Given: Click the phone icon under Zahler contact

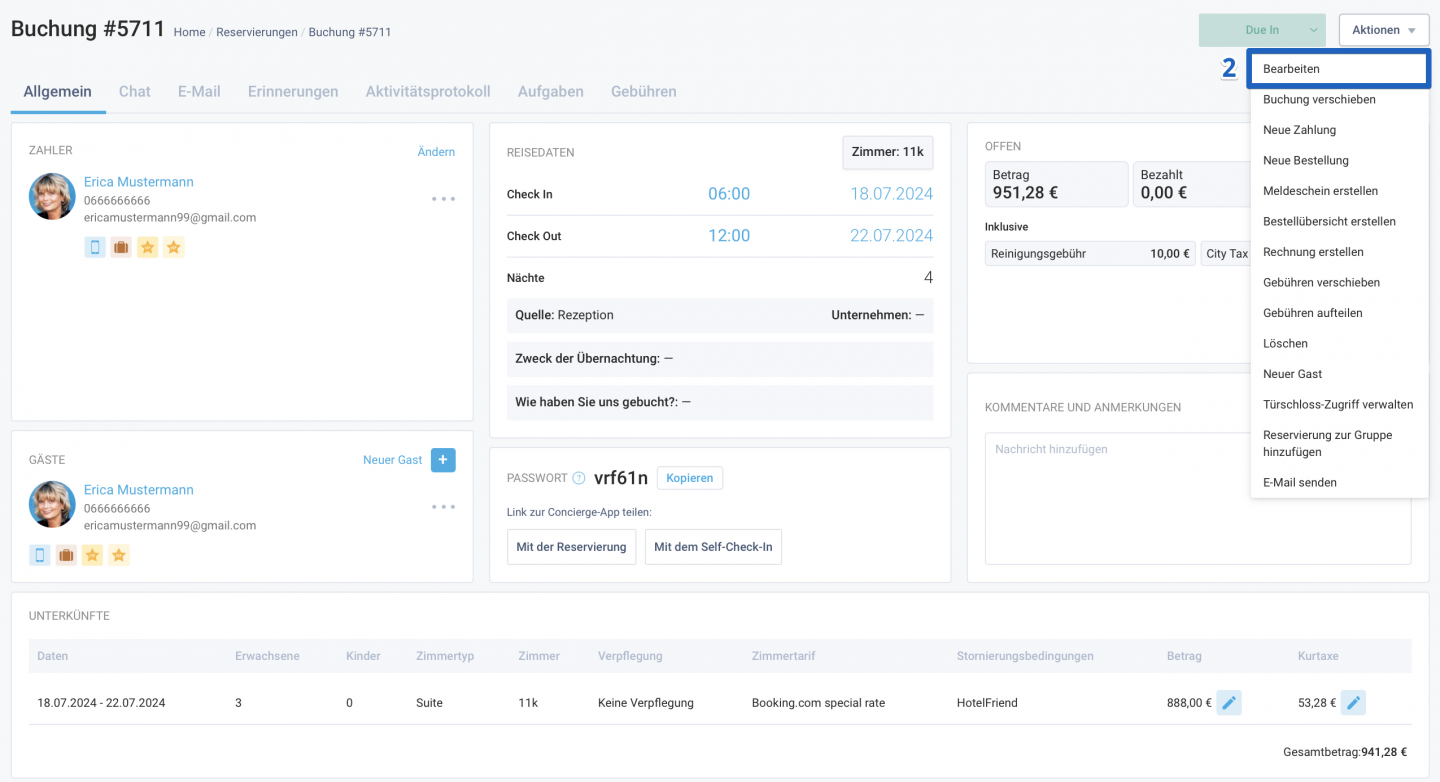Looking at the screenshot, I should pyautogui.click(x=95, y=247).
